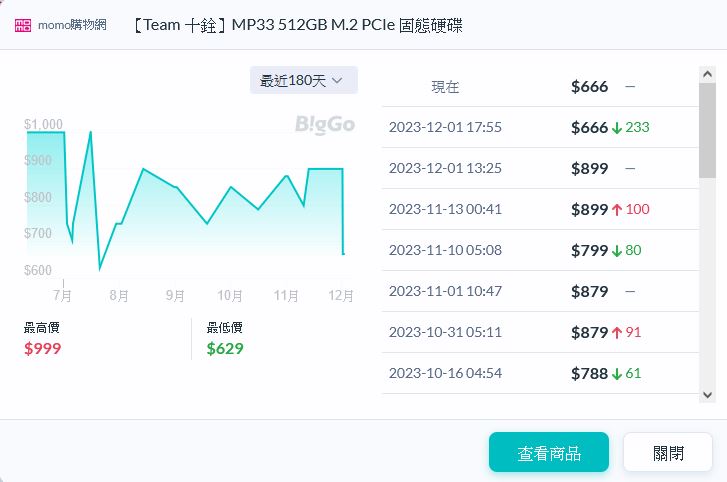Click the green down arrow beside 61
Image resolution: width=727 pixels, height=482 pixels.
(x=617, y=373)
